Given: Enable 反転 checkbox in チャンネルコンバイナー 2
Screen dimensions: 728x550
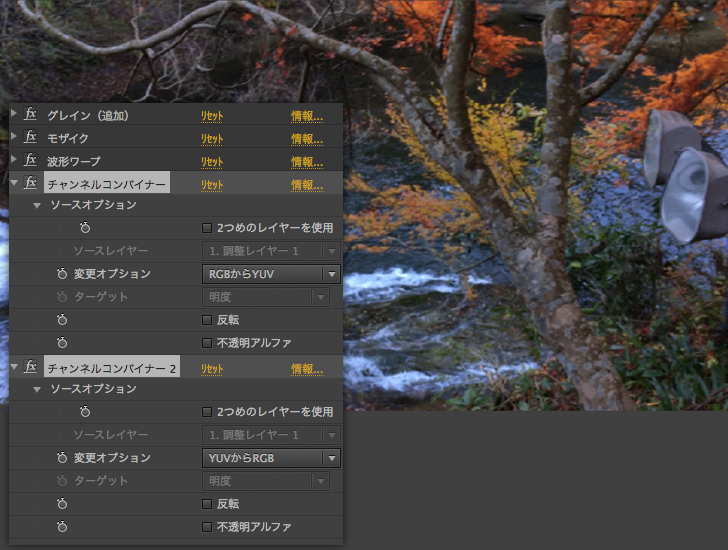Looking at the screenshot, I should point(208,504).
